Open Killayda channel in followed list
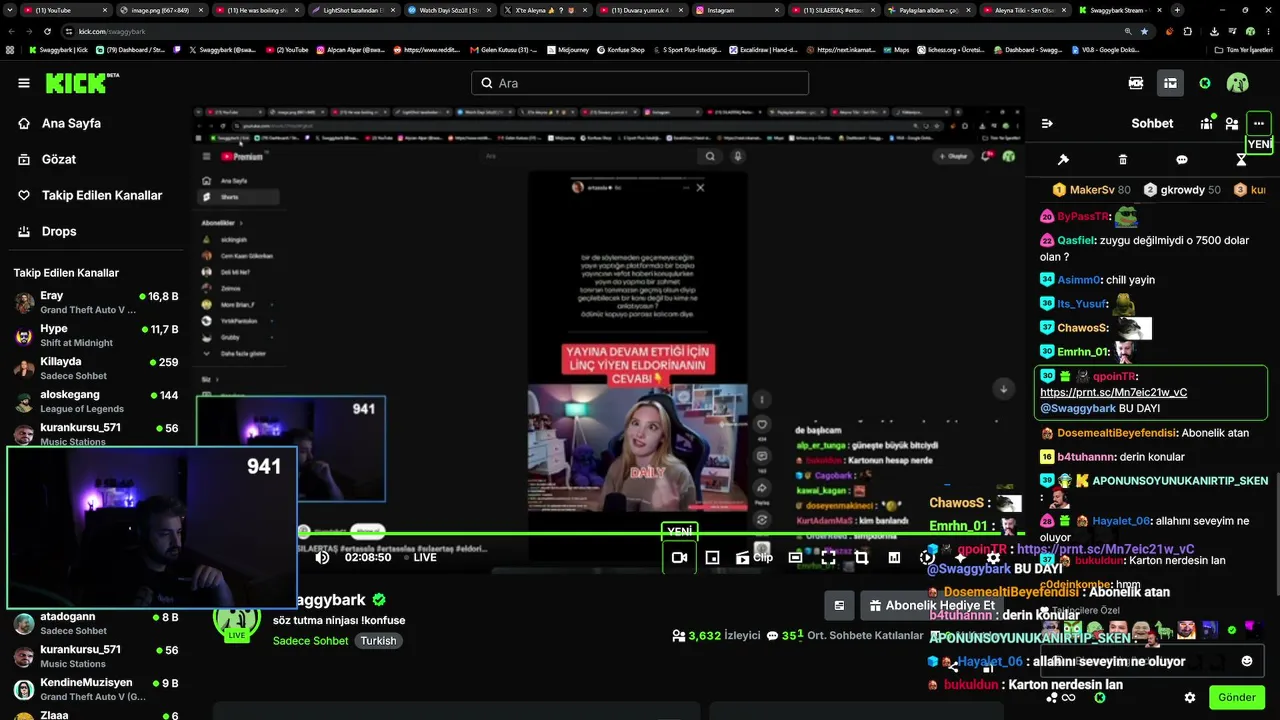 point(96,368)
